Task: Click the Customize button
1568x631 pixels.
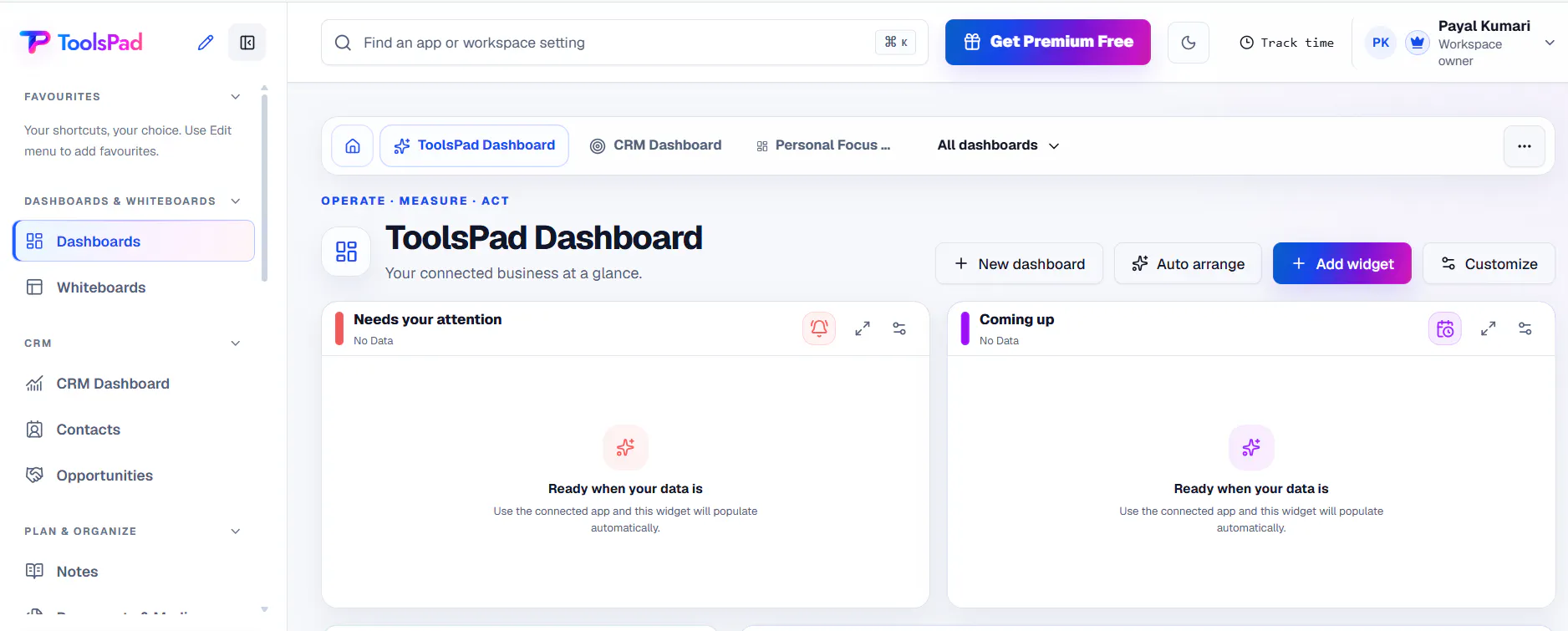Action: click(x=1489, y=264)
